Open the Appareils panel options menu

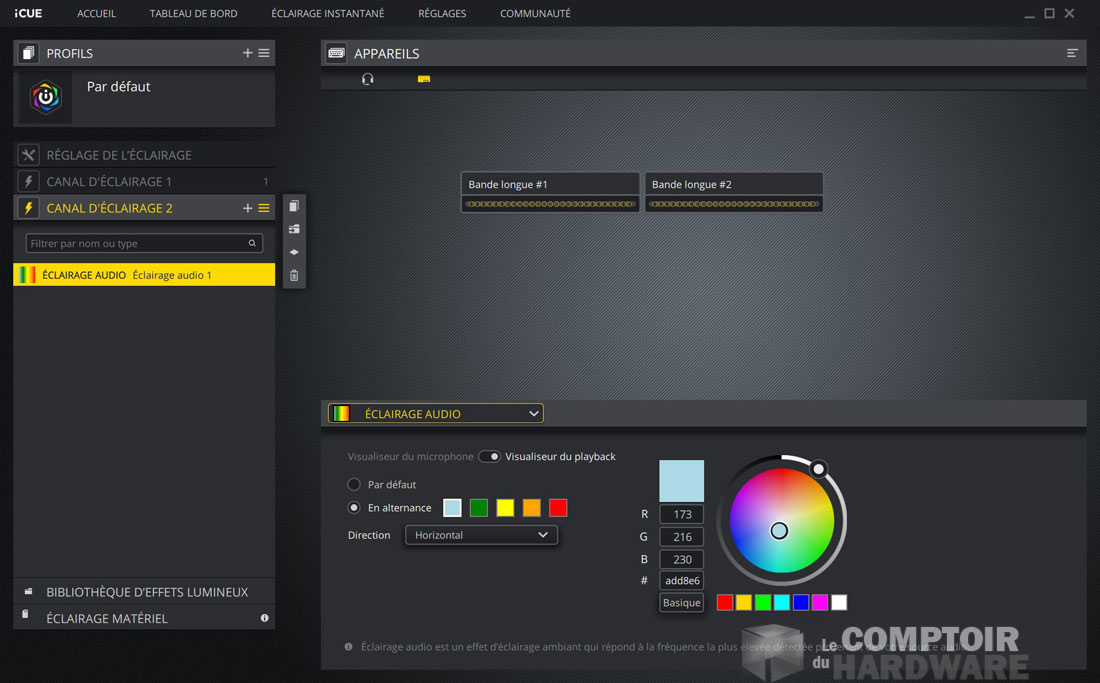1072,53
